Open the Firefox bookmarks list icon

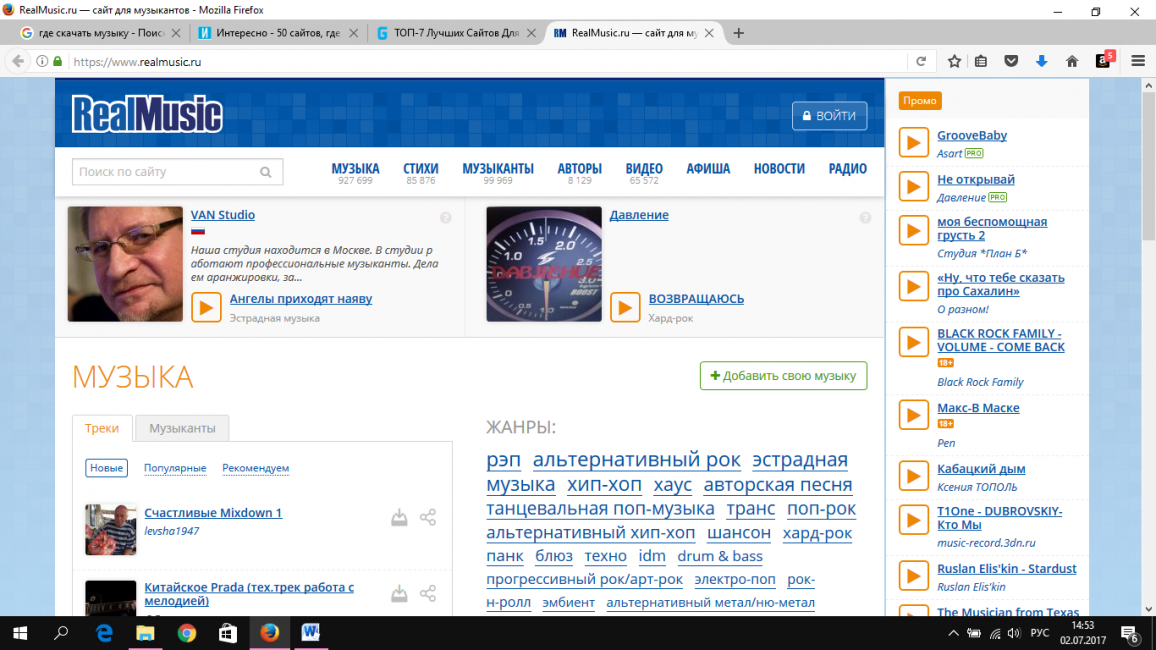click(x=981, y=62)
